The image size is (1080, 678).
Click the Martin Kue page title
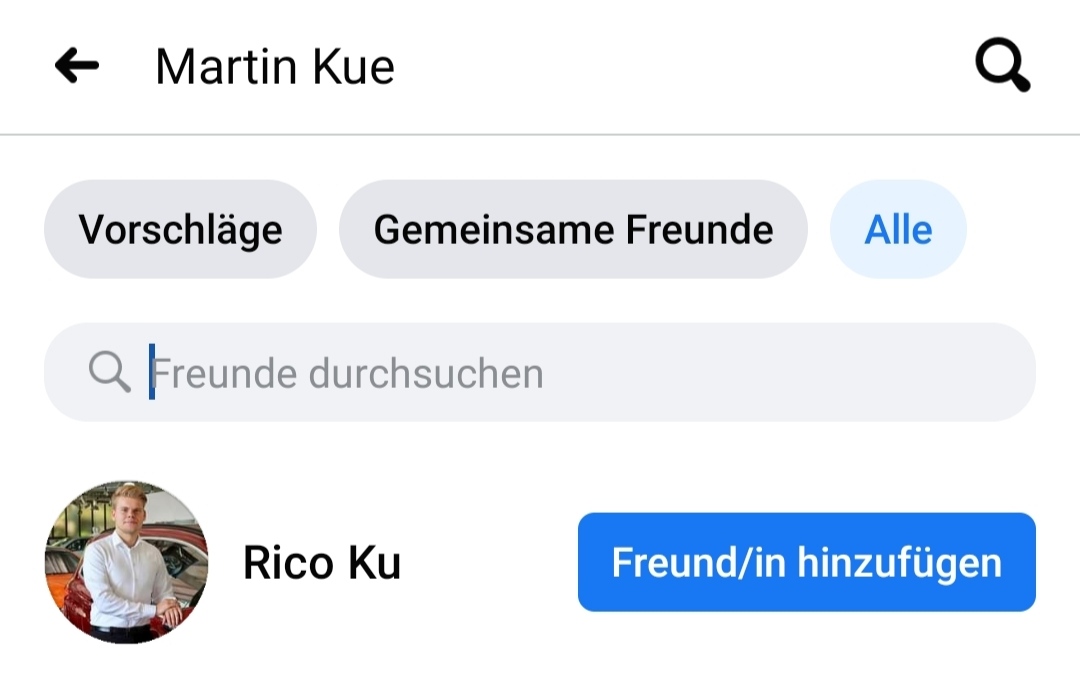pyautogui.click(x=275, y=67)
